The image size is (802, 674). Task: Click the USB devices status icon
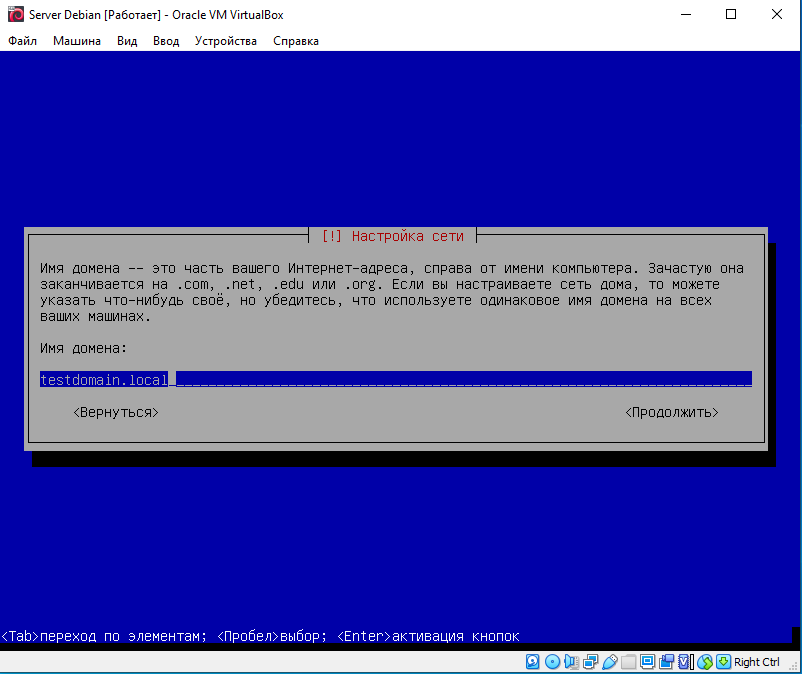609,662
